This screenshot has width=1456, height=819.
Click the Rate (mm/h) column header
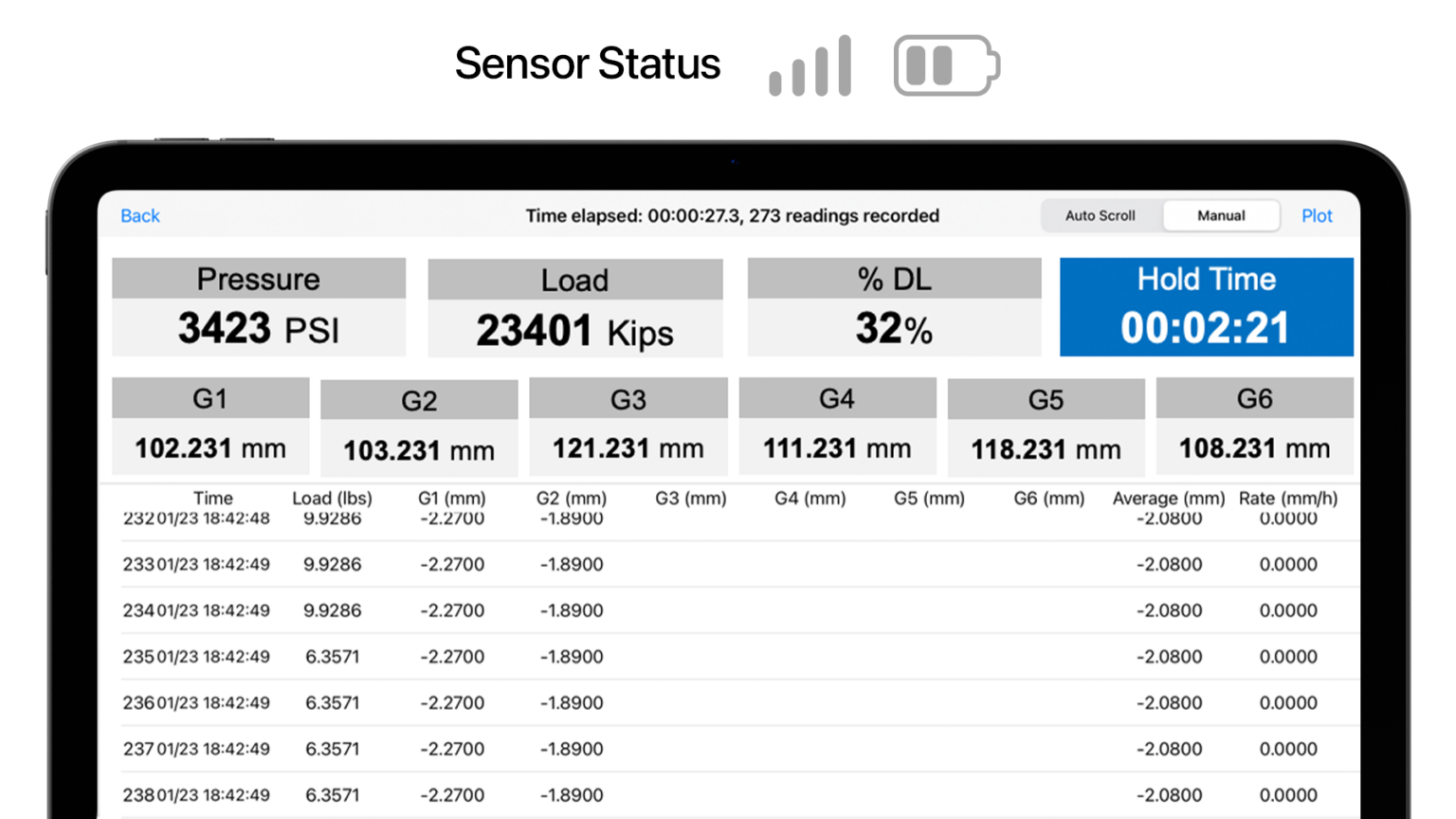tap(1288, 499)
